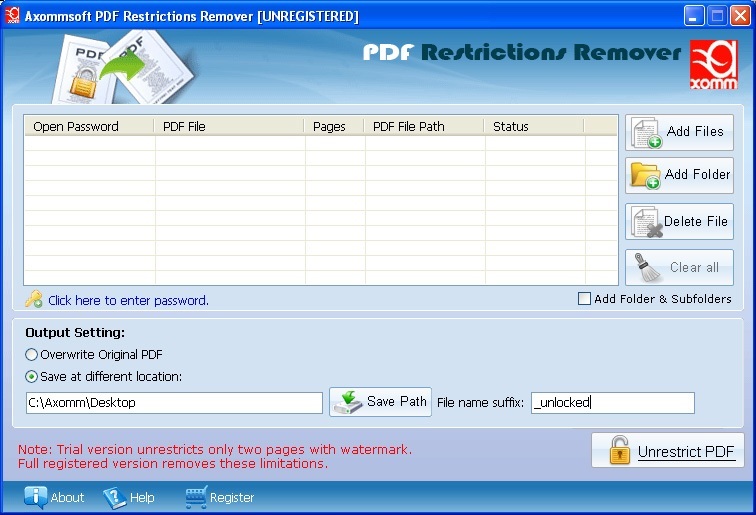Image resolution: width=756 pixels, height=515 pixels.
Task: Click the folder icon on Add Folder
Action: [x=645, y=176]
